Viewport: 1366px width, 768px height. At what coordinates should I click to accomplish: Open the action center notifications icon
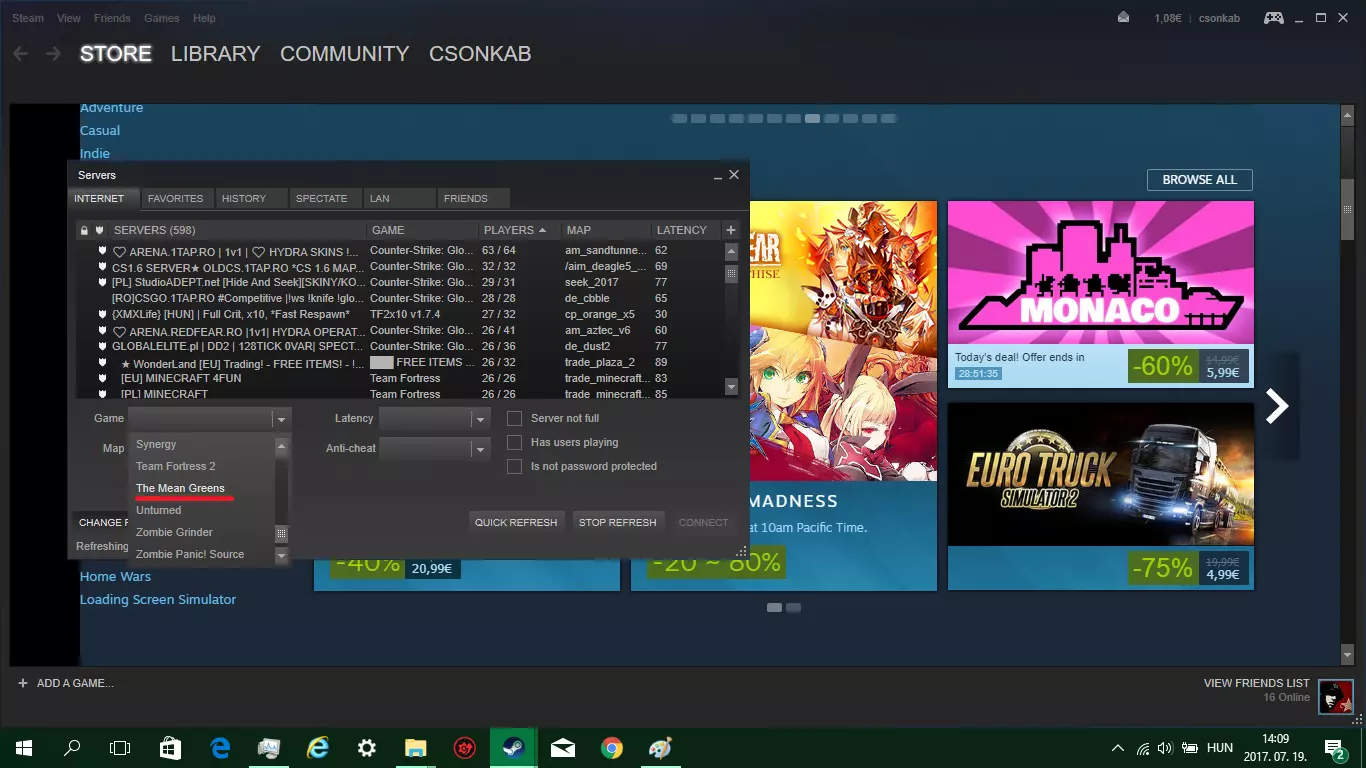click(x=1335, y=748)
